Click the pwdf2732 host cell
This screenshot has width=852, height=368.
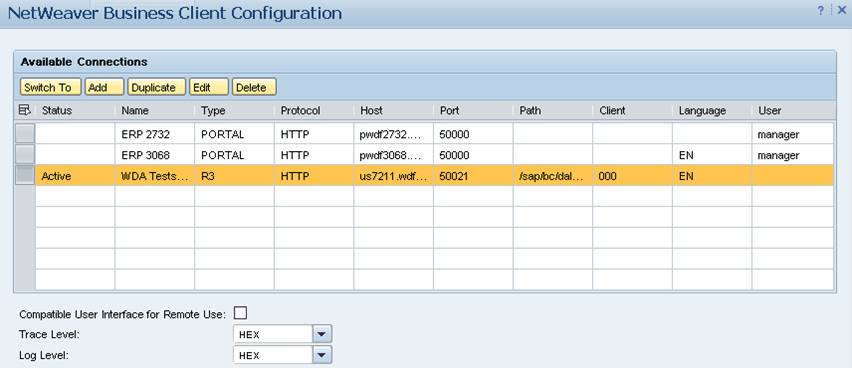393,134
